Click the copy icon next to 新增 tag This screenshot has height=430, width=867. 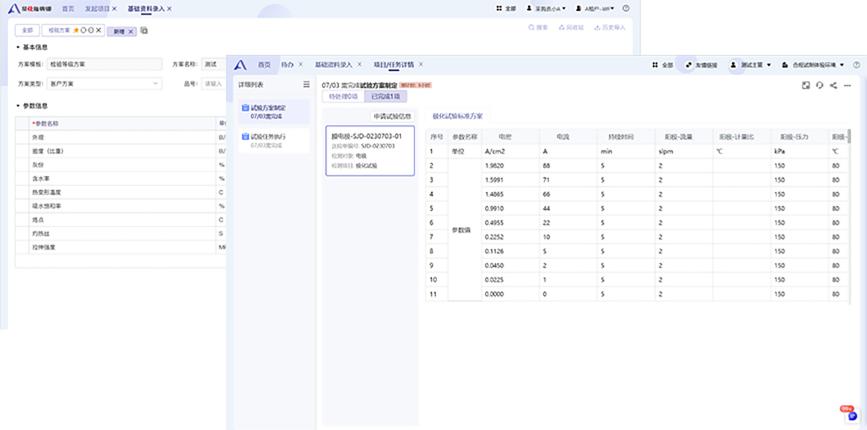click(x=144, y=31)
